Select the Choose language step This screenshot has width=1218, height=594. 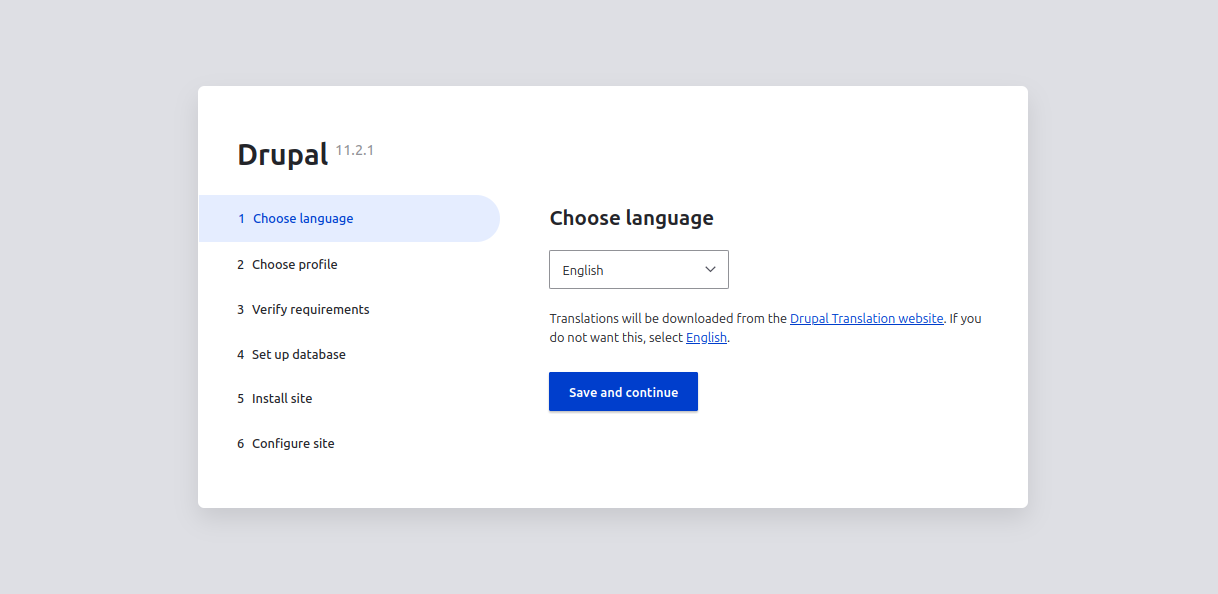[x=349, y=219]
